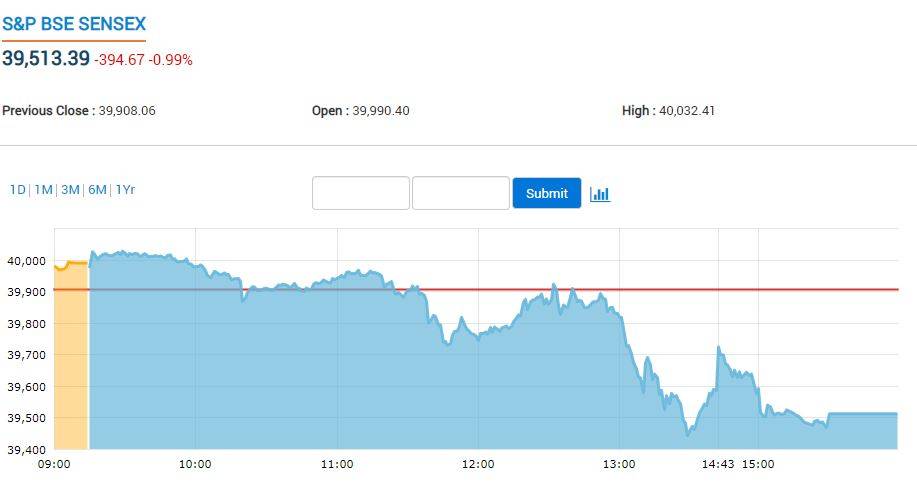Switch chart to the 1Yr range
917x503 pixels.
125,190
